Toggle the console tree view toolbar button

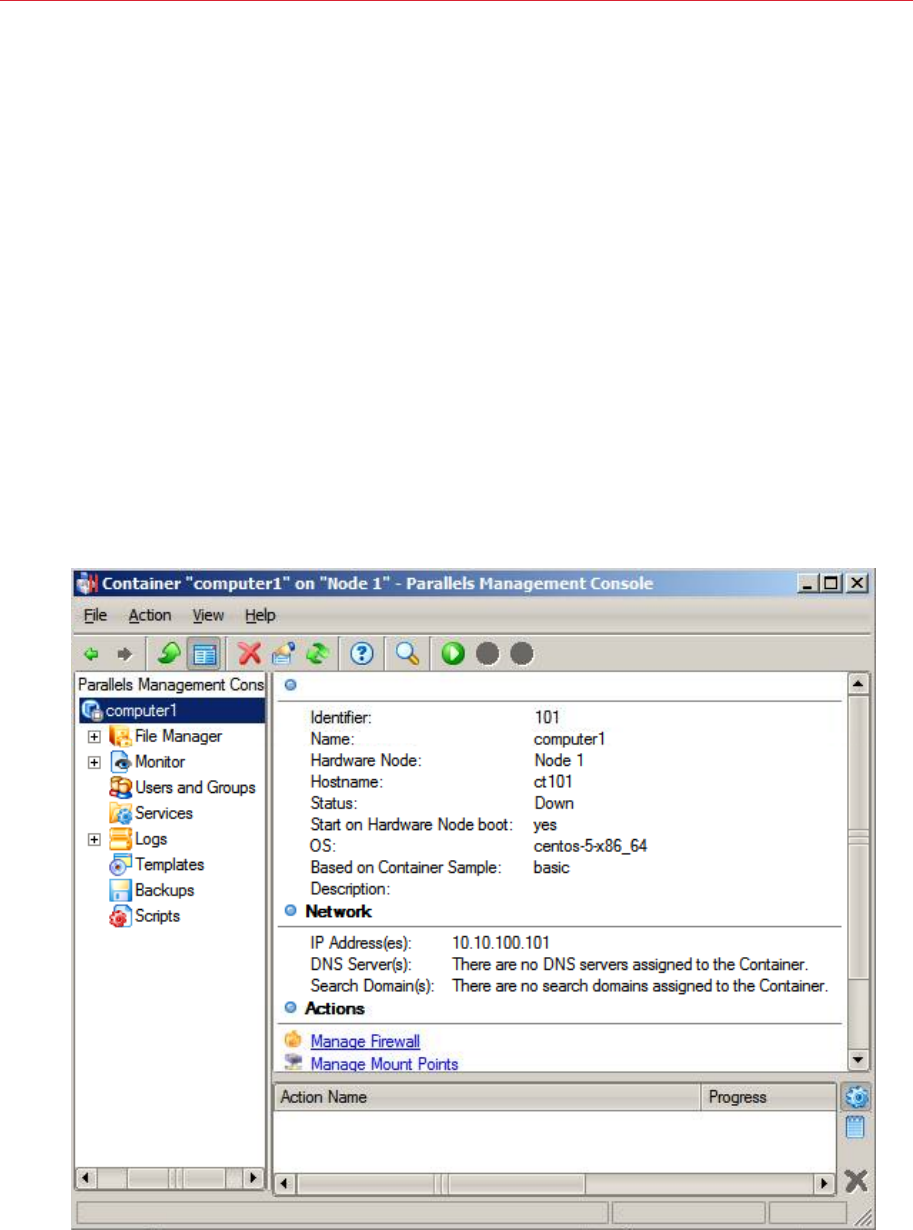pyautogui.click(x=204, y=654)
